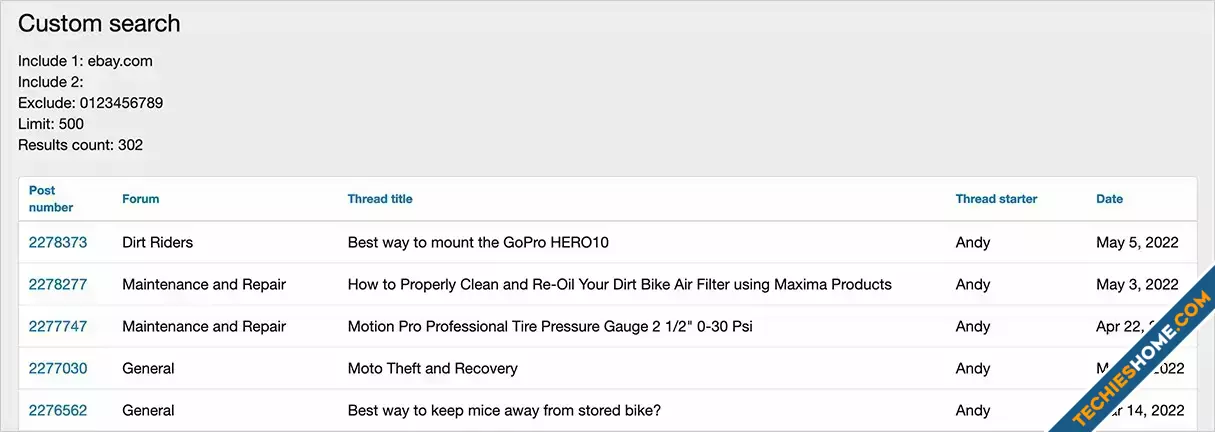The image size is (1215, 432).
Task: Sort results by the Date header
Action: tap(1109, 199)
